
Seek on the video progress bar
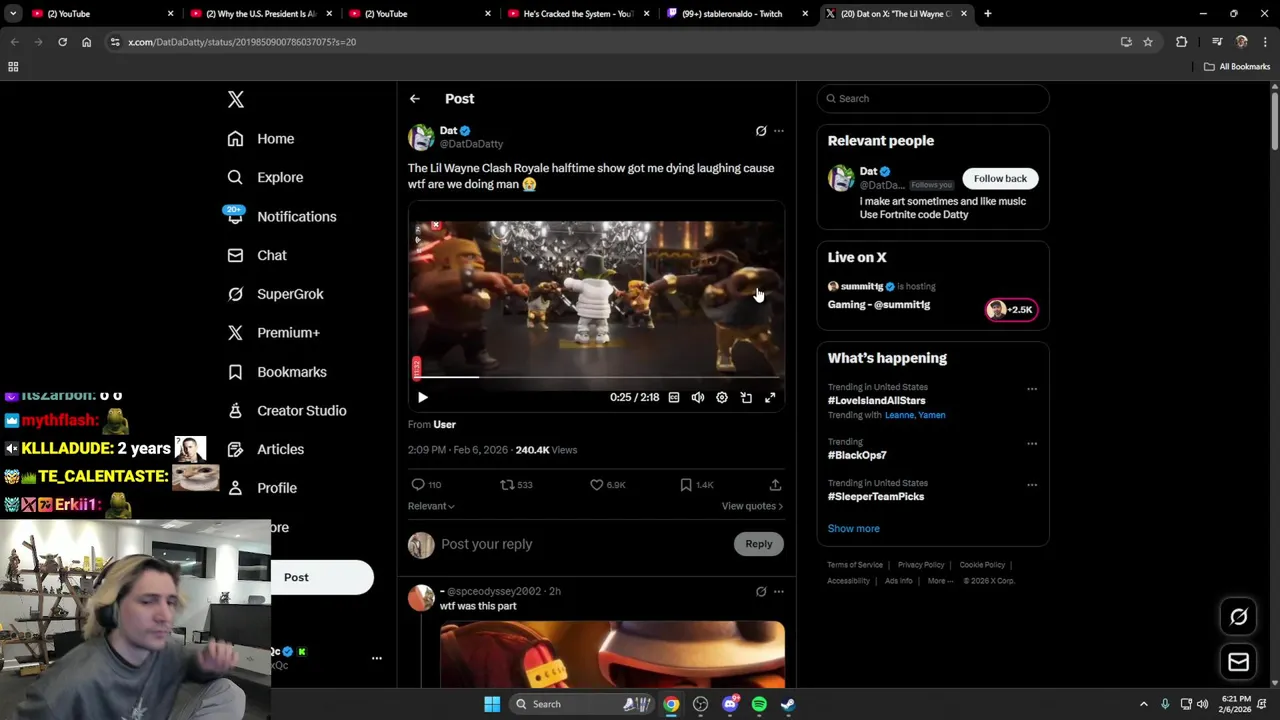click(596, 377)
